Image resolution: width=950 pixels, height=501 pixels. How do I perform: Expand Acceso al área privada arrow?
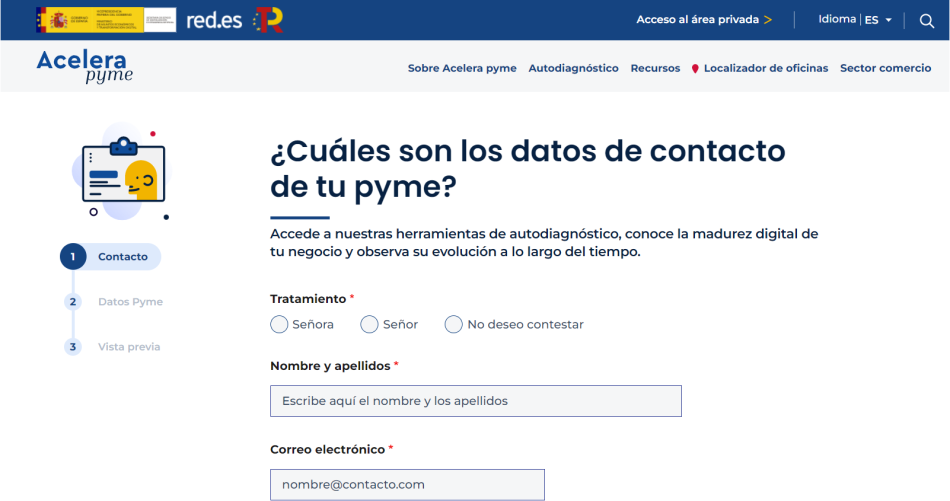click(x=767, y=20)
